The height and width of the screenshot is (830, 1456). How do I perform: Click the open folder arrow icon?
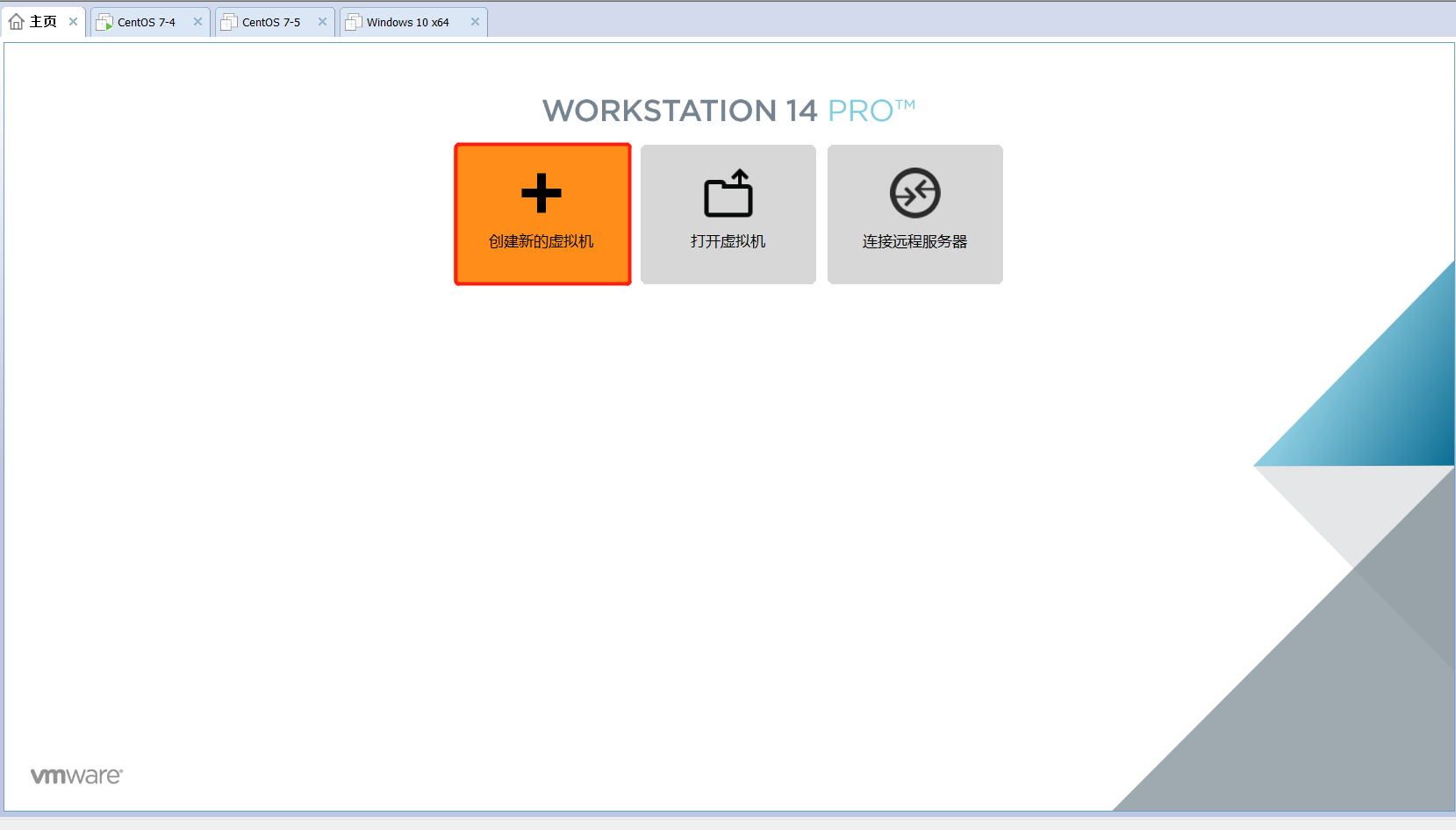pyautogui.click(x=728, y=193)
